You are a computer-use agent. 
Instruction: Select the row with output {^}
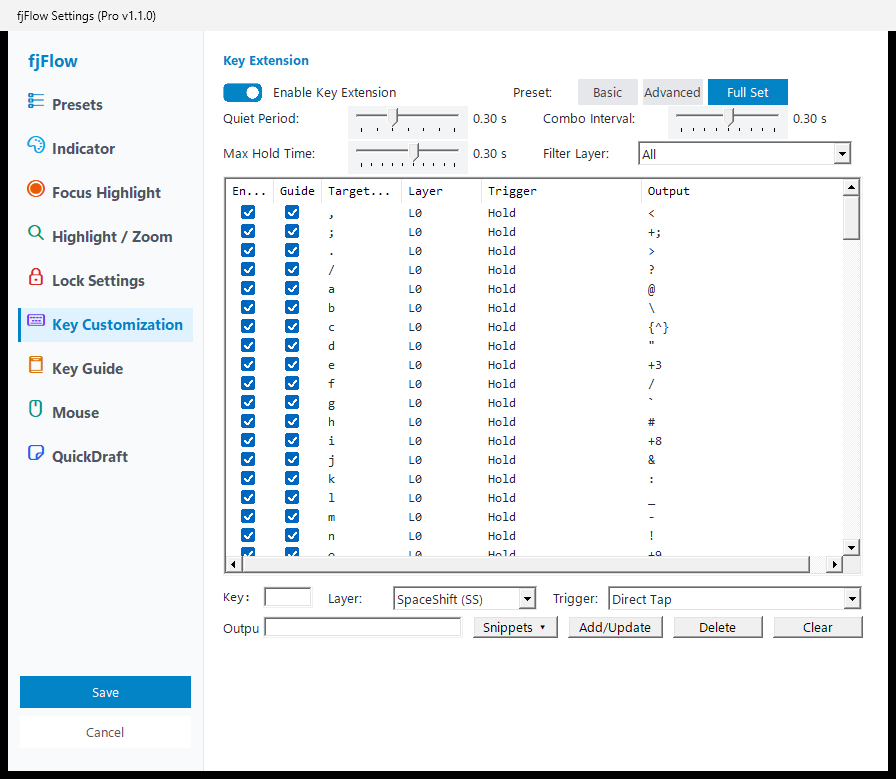534,327
